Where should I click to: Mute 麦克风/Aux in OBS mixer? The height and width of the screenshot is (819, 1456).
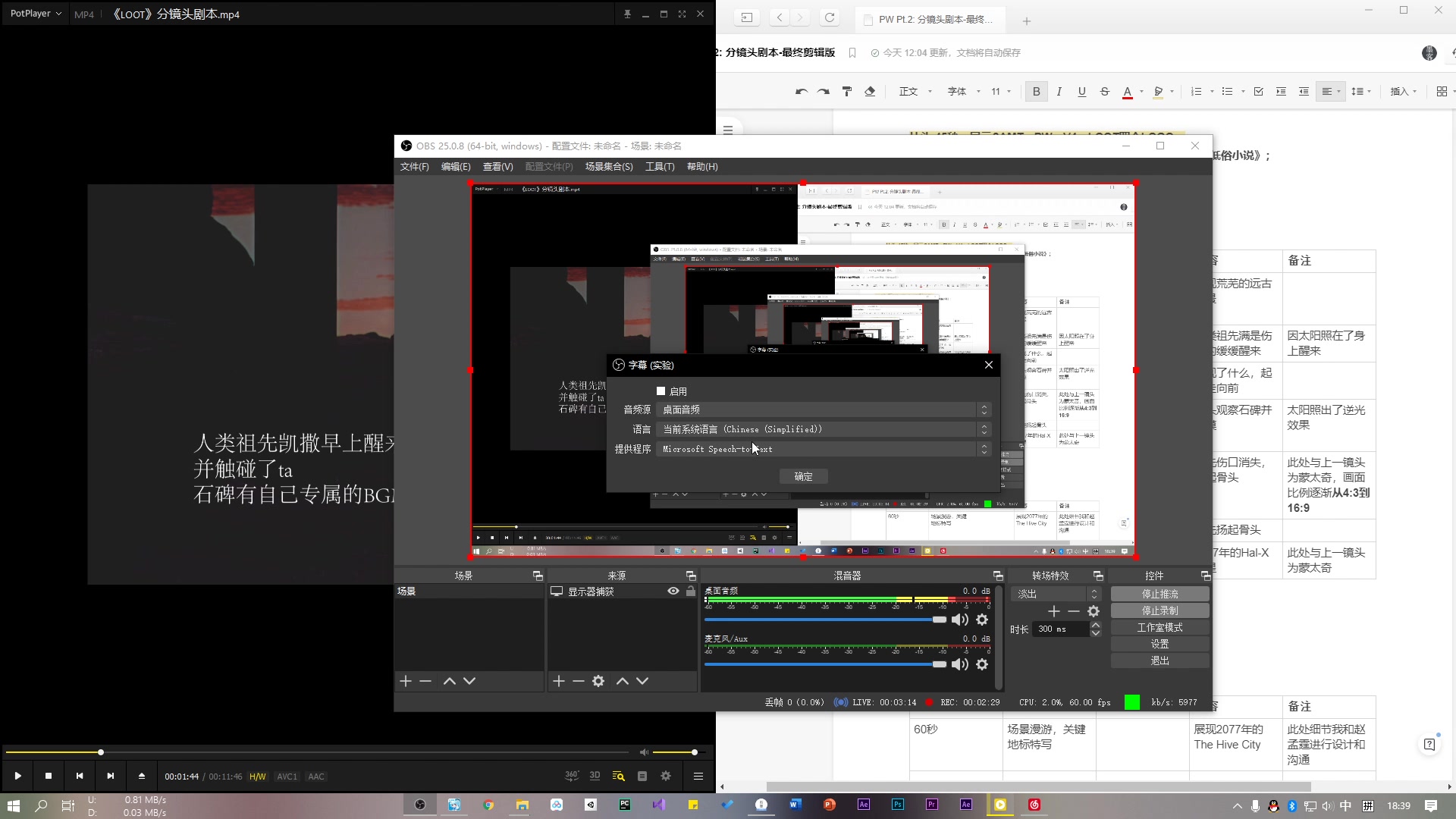tap(960, 664)
